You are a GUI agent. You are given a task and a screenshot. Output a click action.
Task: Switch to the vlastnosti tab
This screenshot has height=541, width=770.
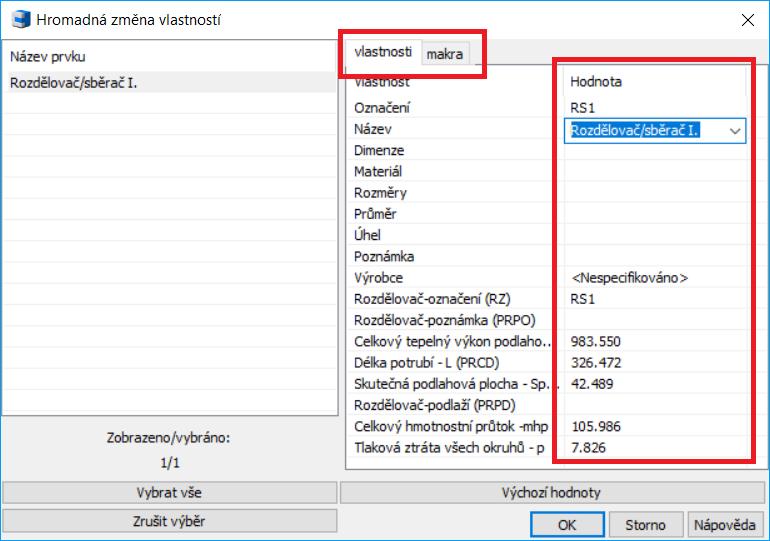pos(383,52)
